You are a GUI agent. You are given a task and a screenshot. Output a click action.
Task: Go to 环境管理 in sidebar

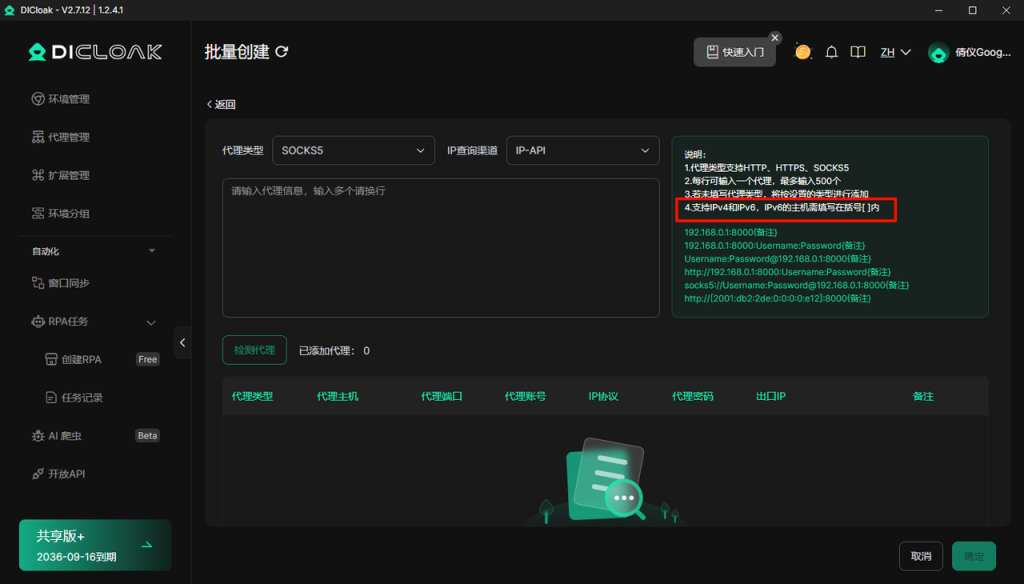(69, 99)
